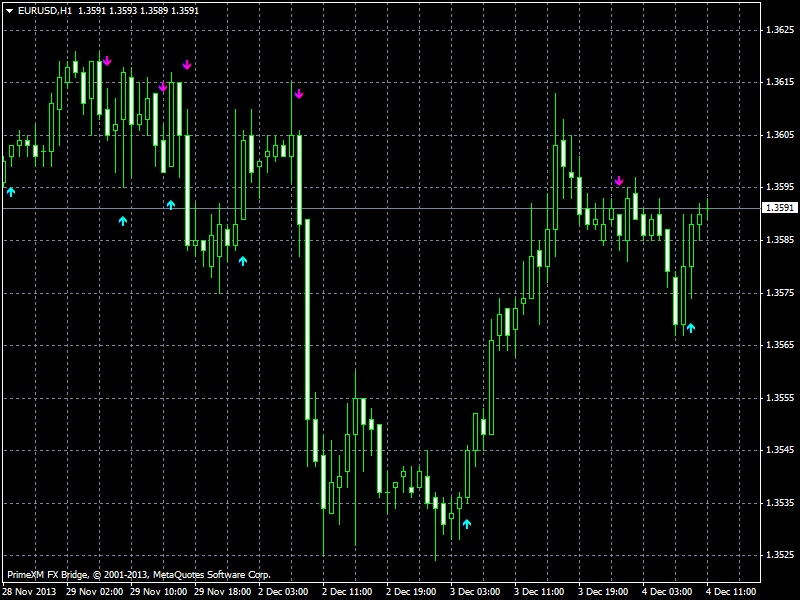Select the 3 Dec 03:00 time label
Image resolution: width=800 pixels, height=600 pixels.
coord(474,591)
